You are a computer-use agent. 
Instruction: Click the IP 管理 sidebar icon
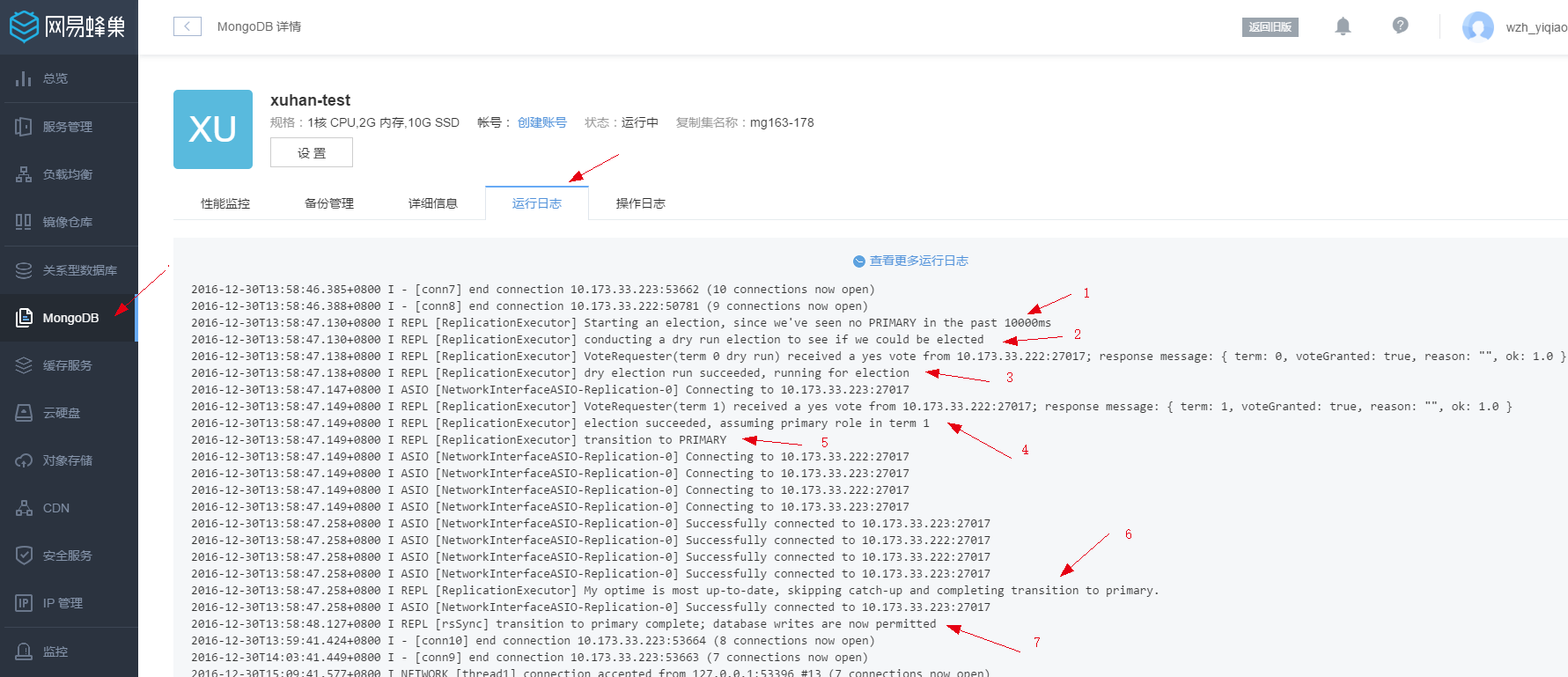click(24, 603)
